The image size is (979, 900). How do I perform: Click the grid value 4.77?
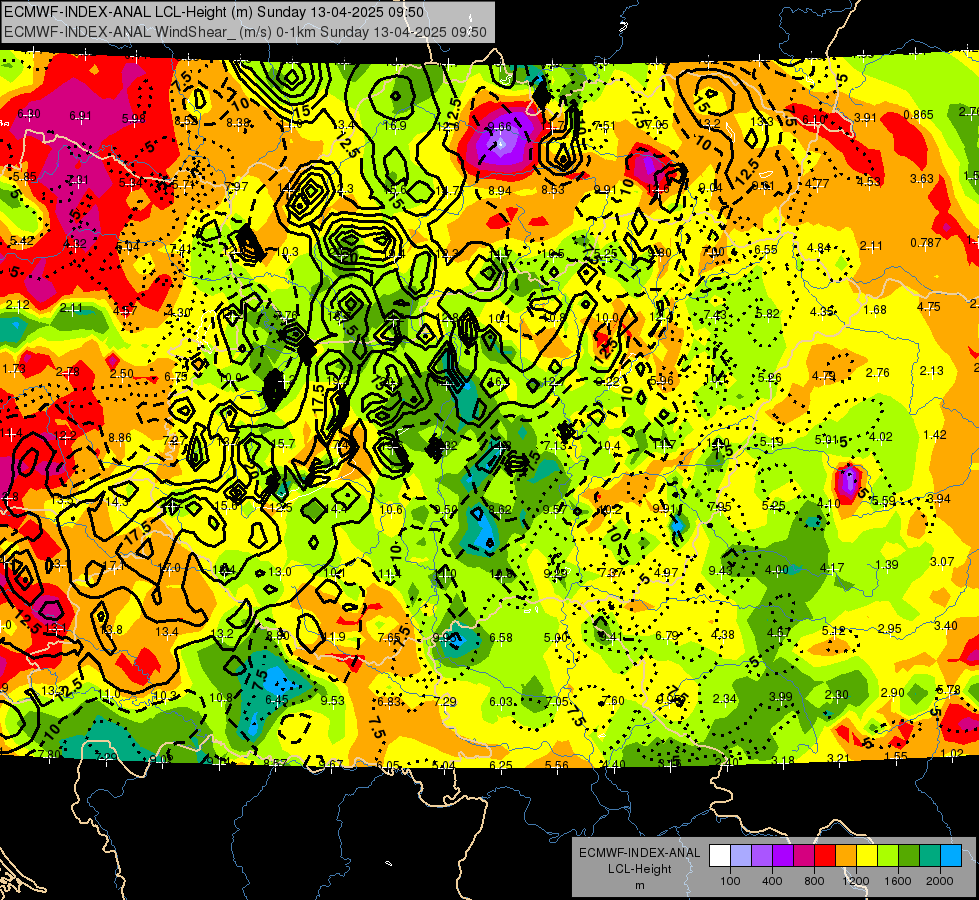click(x=817, y=184)
